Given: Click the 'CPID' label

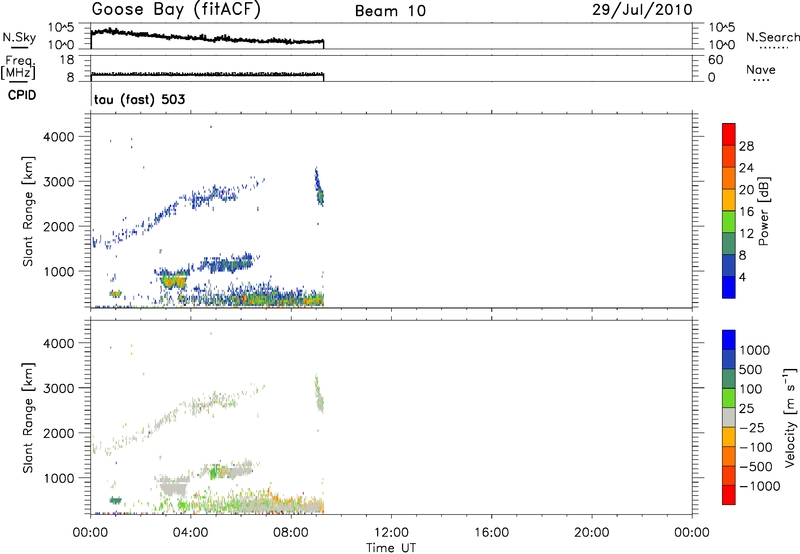Looking at the screenshot, I should 22,95.
